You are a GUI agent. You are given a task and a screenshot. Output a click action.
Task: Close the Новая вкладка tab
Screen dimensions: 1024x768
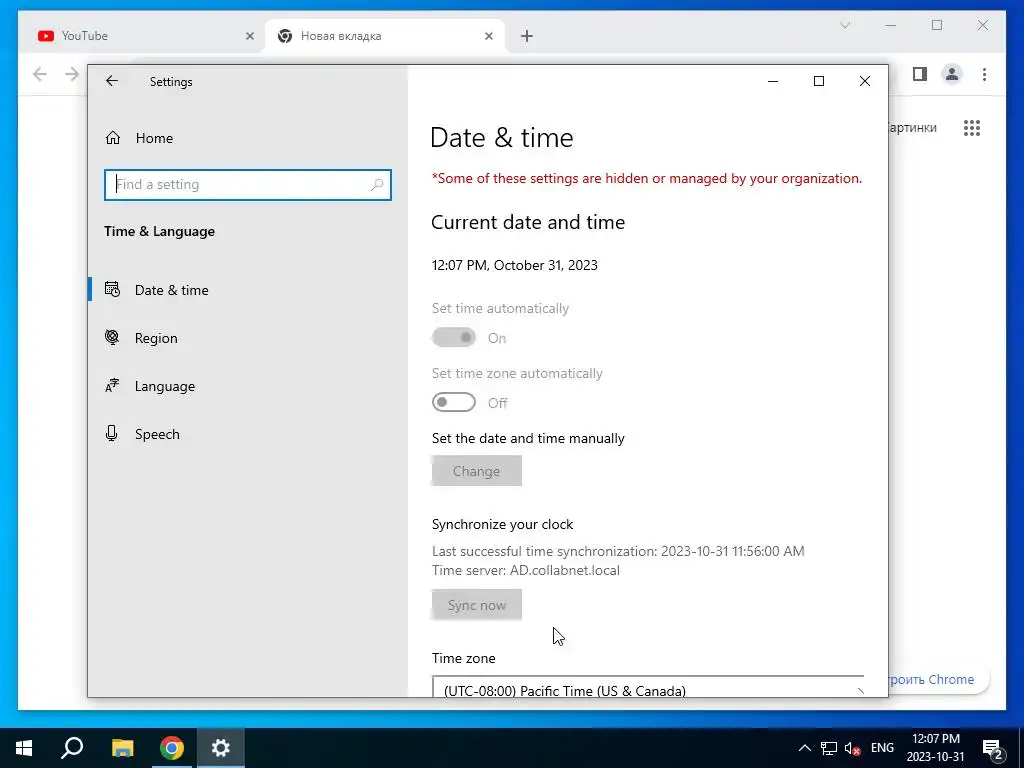pyautogui.click(x=488, y=37)
